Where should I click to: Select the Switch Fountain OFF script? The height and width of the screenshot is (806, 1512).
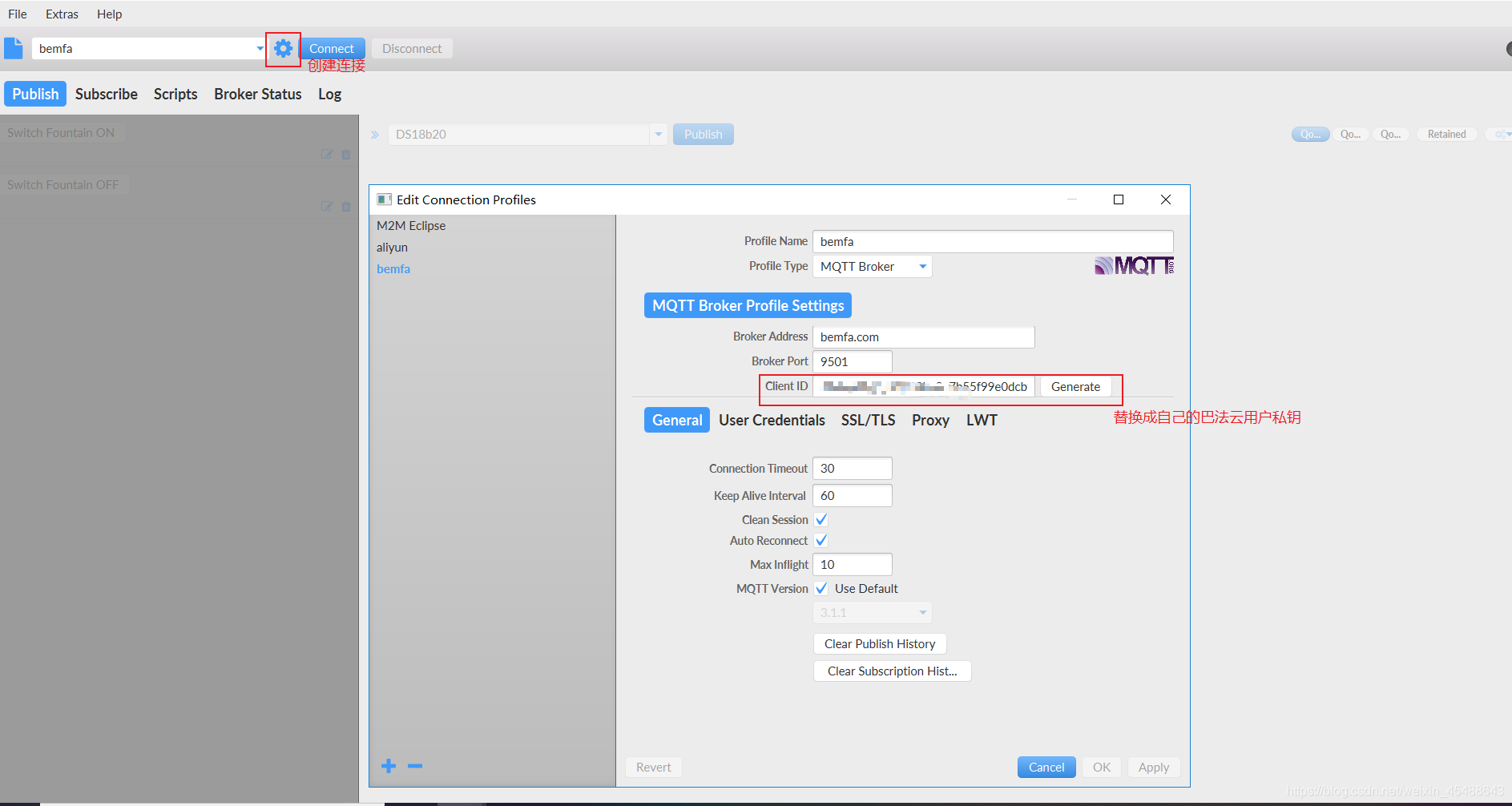(x=63, y=185)
